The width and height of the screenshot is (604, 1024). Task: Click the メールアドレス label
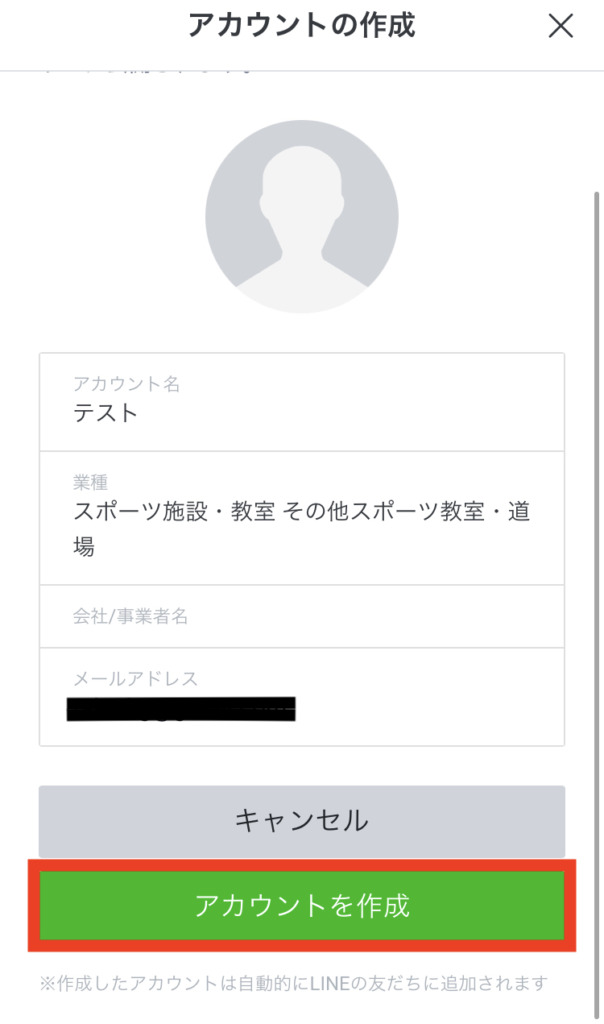click(135, 679)
